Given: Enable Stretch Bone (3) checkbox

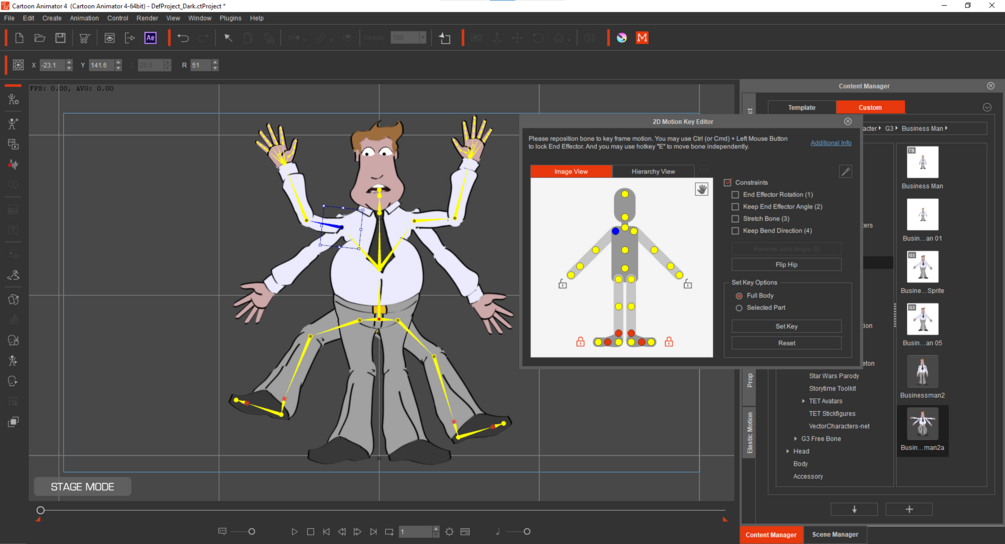Looking at the screenshot, I should coord(735,219).
